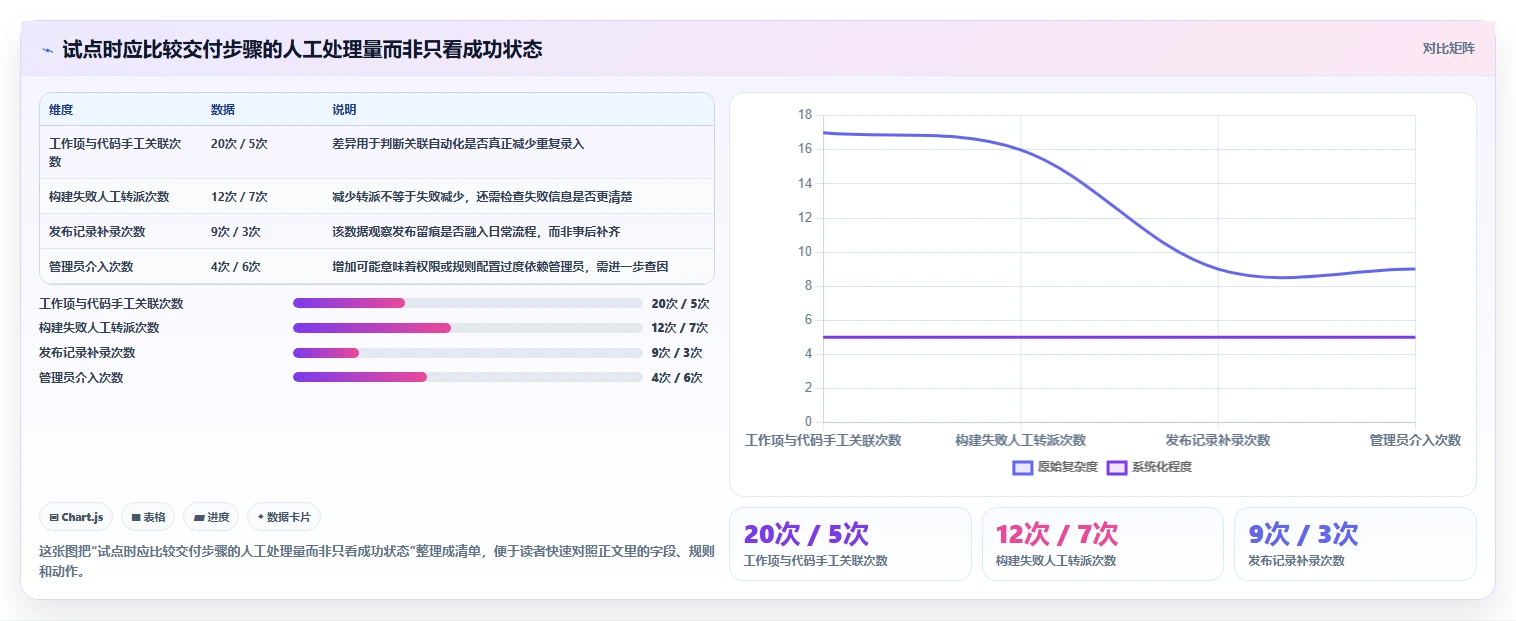Image resolution: width=1516 pixels, height=621 pixels.
Task: Click the 维度 column header
Action: point(61,110)
